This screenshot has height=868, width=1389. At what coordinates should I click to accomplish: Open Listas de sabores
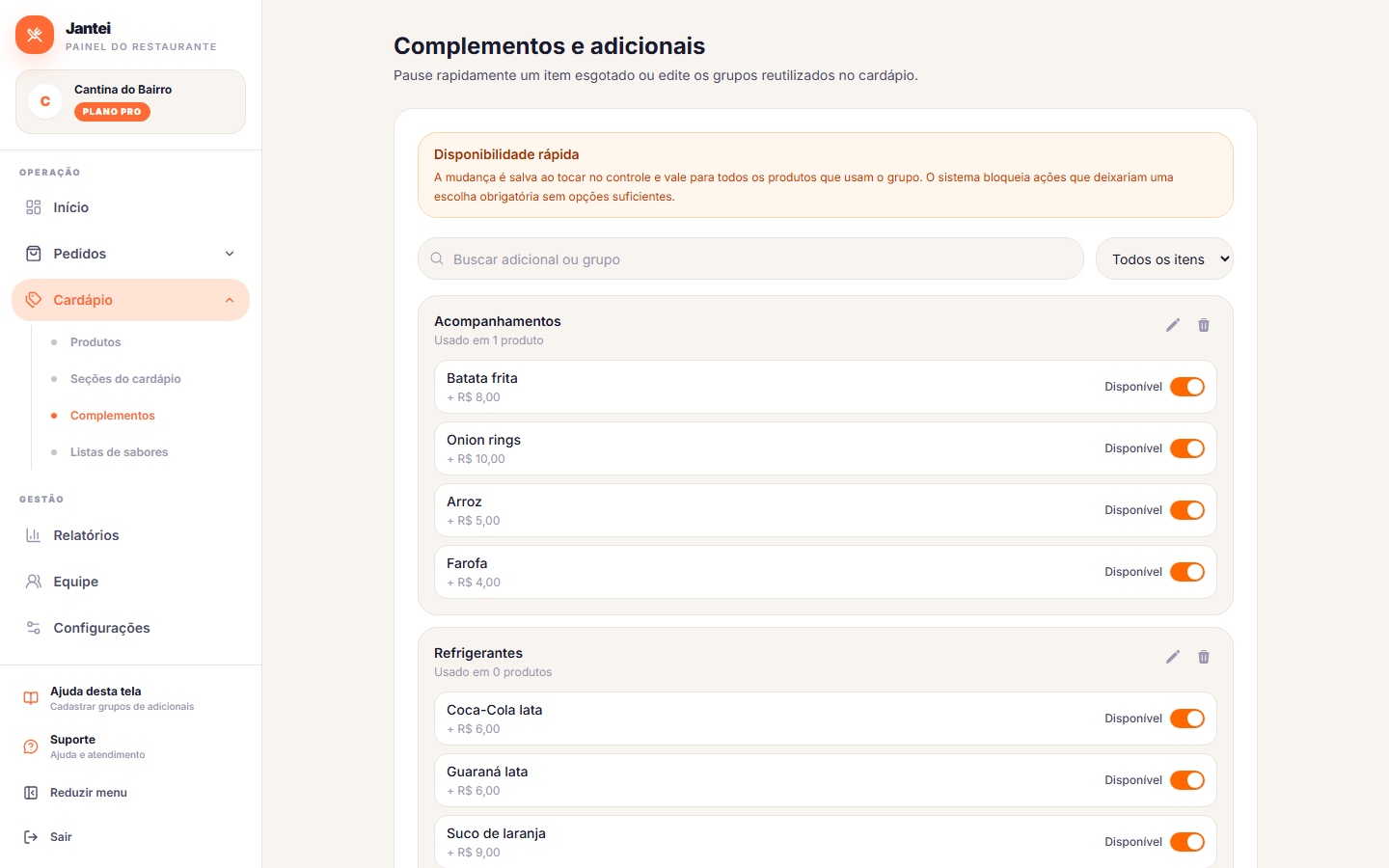click(x=119, y=452)
